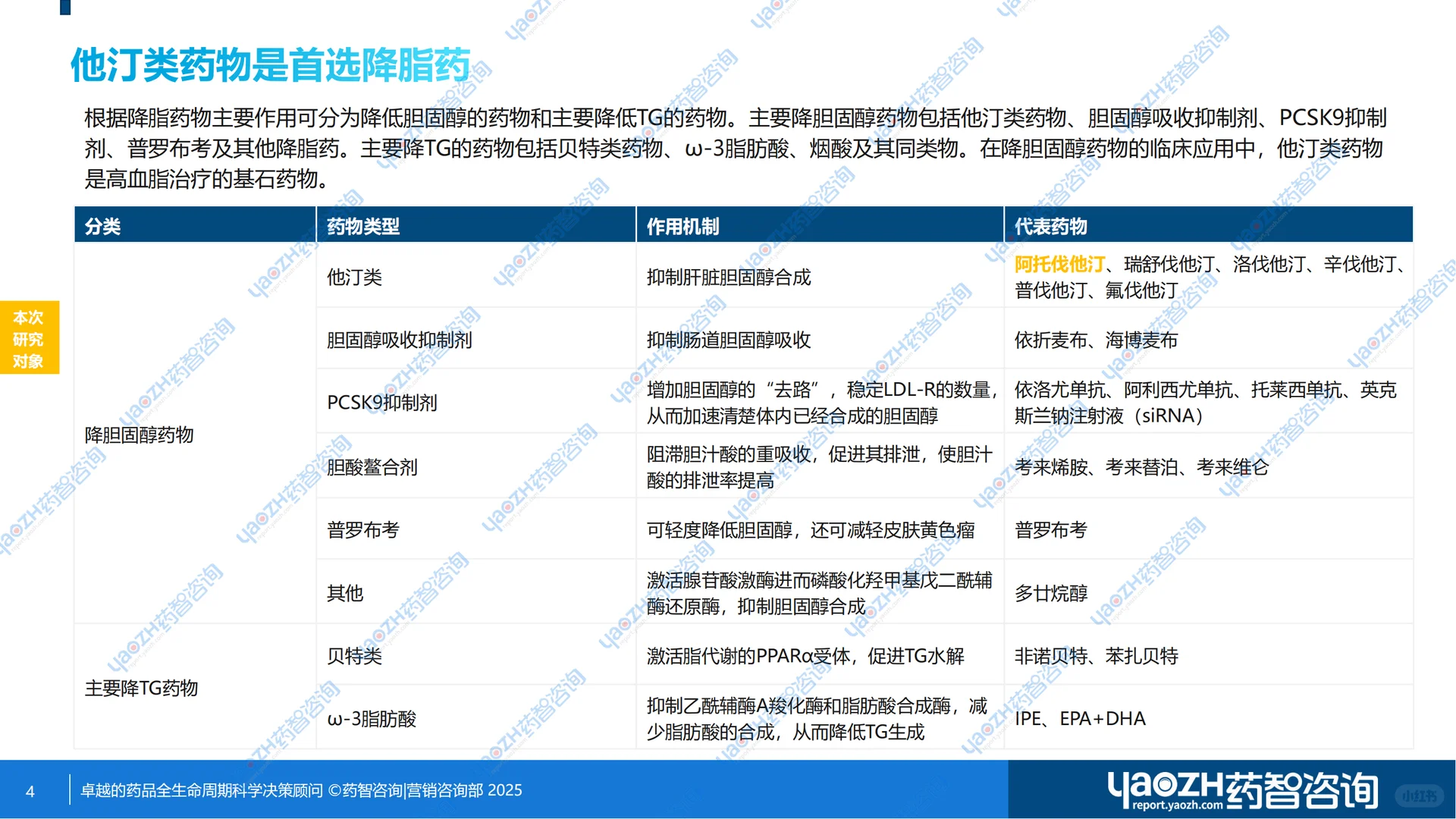Select the 普罗布考 drug type cell
1456x819 pixels.
(x=475, y=530)
